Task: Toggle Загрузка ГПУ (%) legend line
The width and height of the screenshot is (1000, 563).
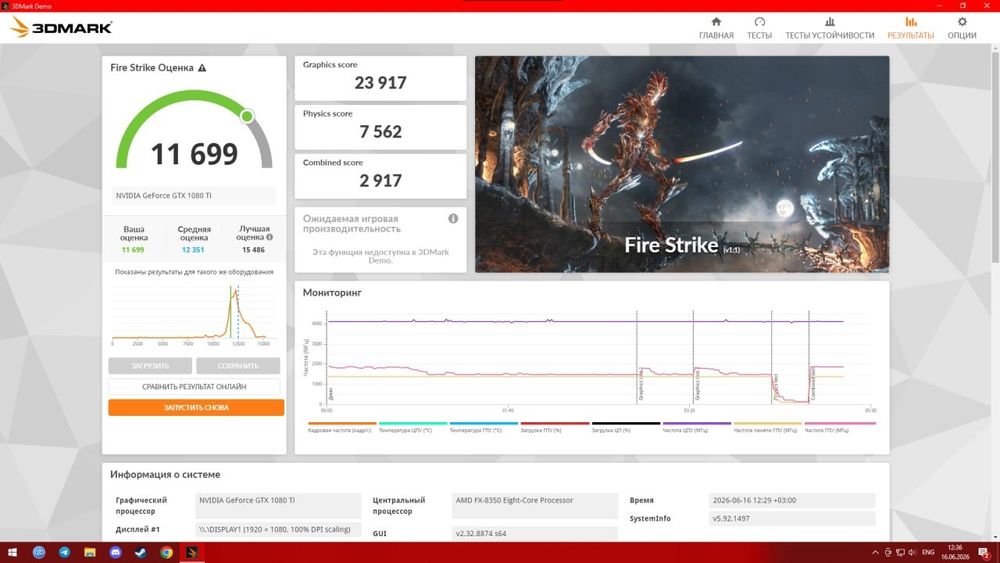Action: tap(555, 427)
